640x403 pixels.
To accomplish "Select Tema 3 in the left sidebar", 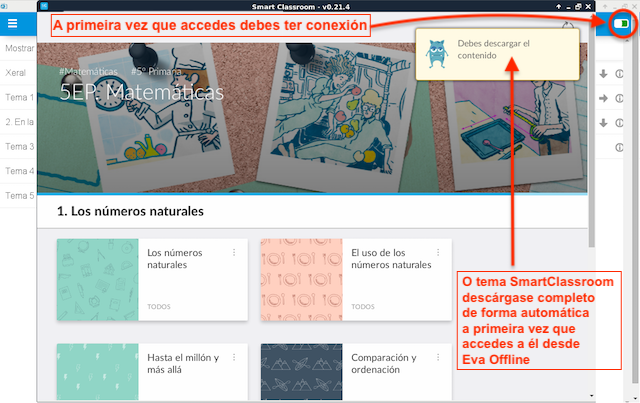I will click(18, 146).
